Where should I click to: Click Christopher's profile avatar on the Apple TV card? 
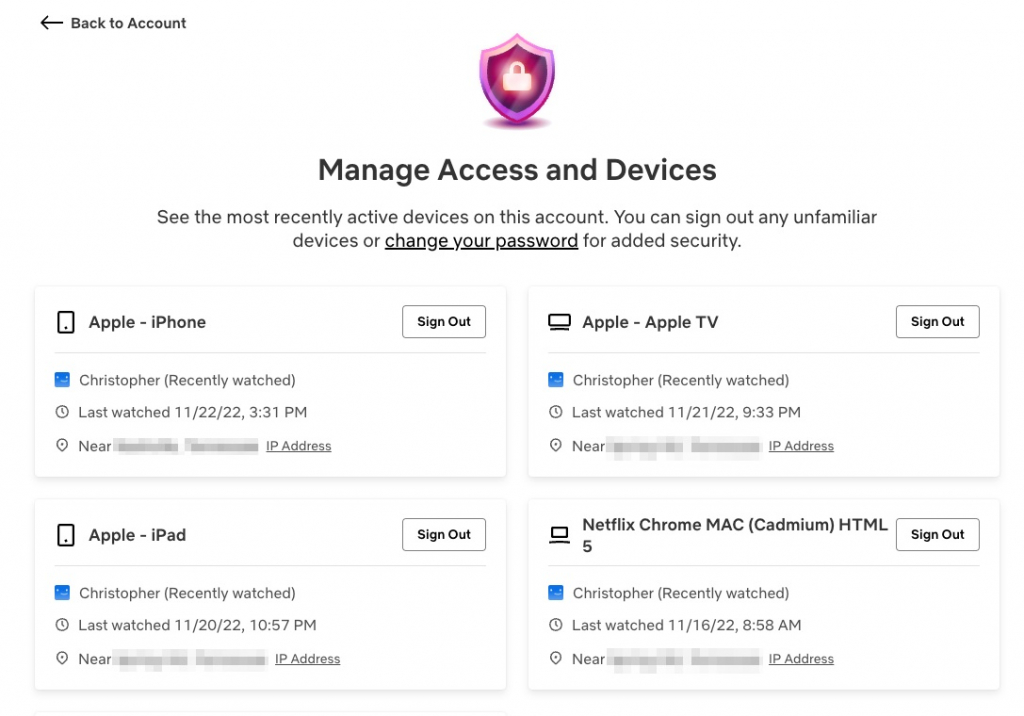pos(556,380)
